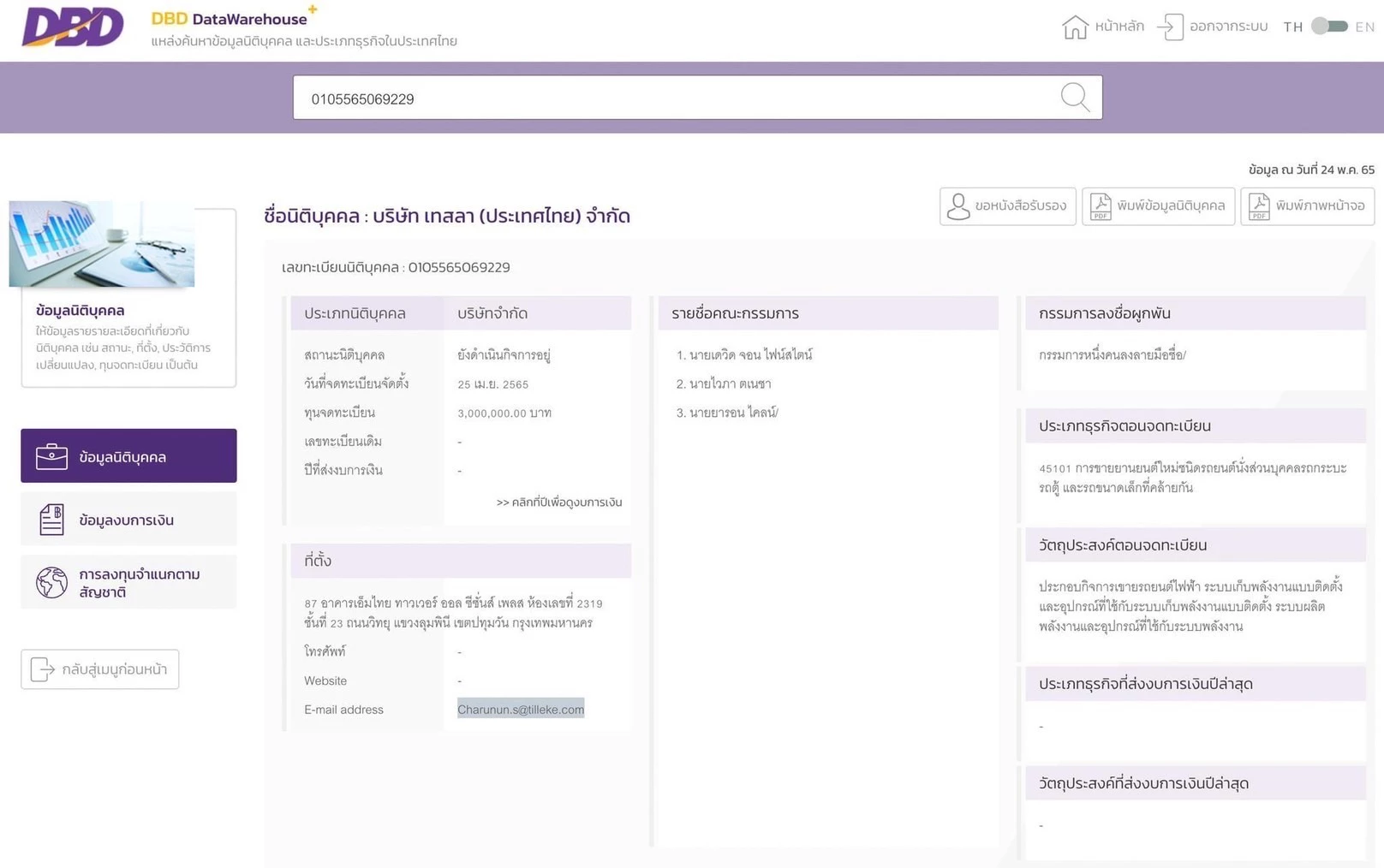The width and height of the screenshot is (1384, 868).
Task: Toggle the TH/EN language switch
Action: click(x=1329, y=27)
